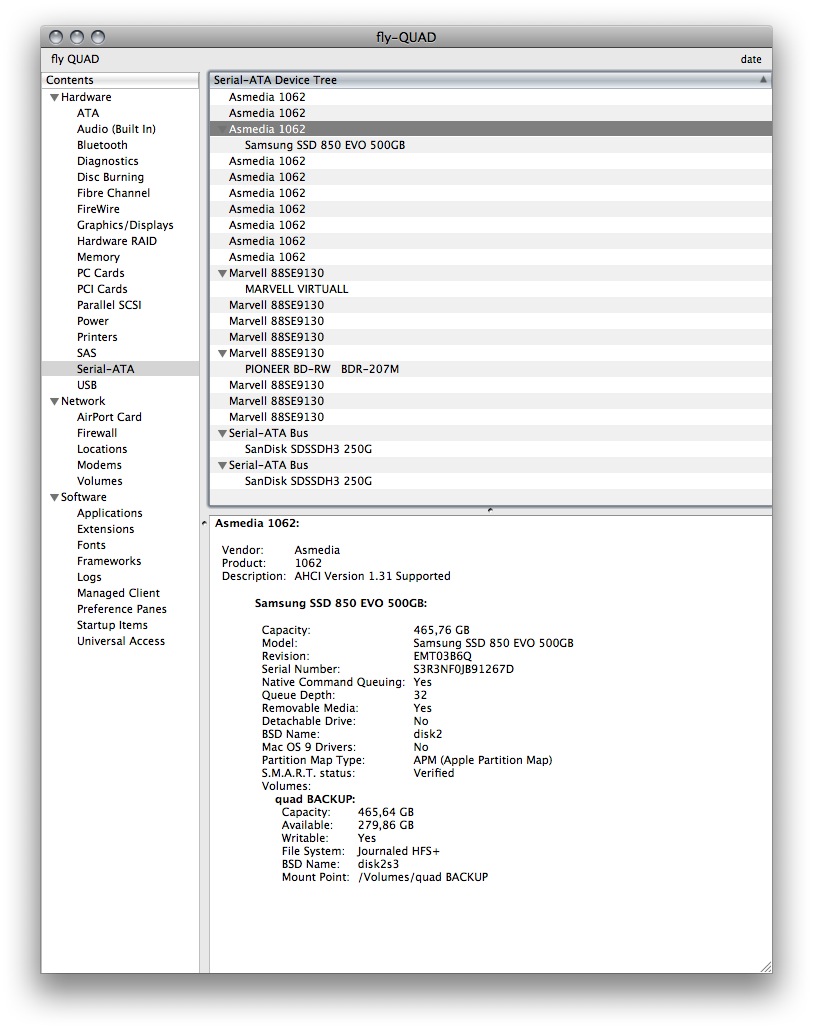Collapse the Marvell 88SE9130 triangle above MARVELL VIRTUALL
The image size is (813, 1029).
click(222, 274)
